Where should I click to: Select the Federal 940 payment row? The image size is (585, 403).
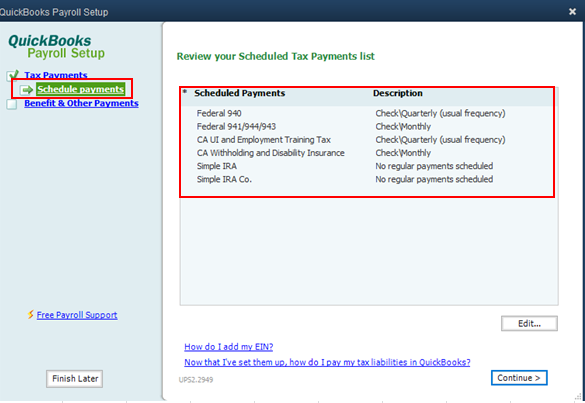coord(367,113)
